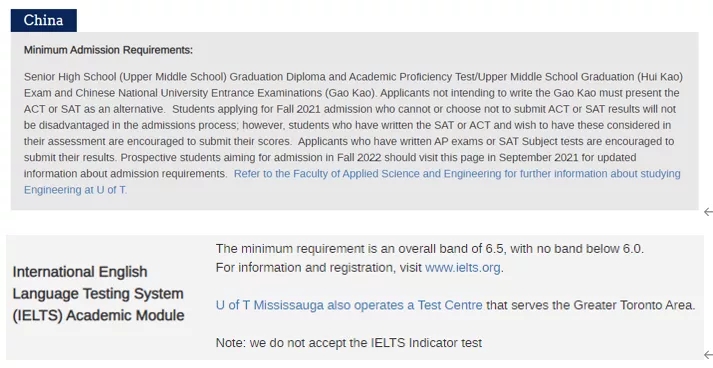Select the China country tab
The image size is (713, 368).
point(44,20)
